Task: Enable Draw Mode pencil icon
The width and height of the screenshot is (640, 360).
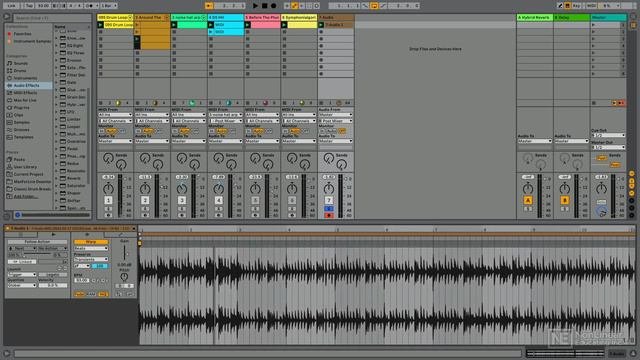Action: coord(560,6)
